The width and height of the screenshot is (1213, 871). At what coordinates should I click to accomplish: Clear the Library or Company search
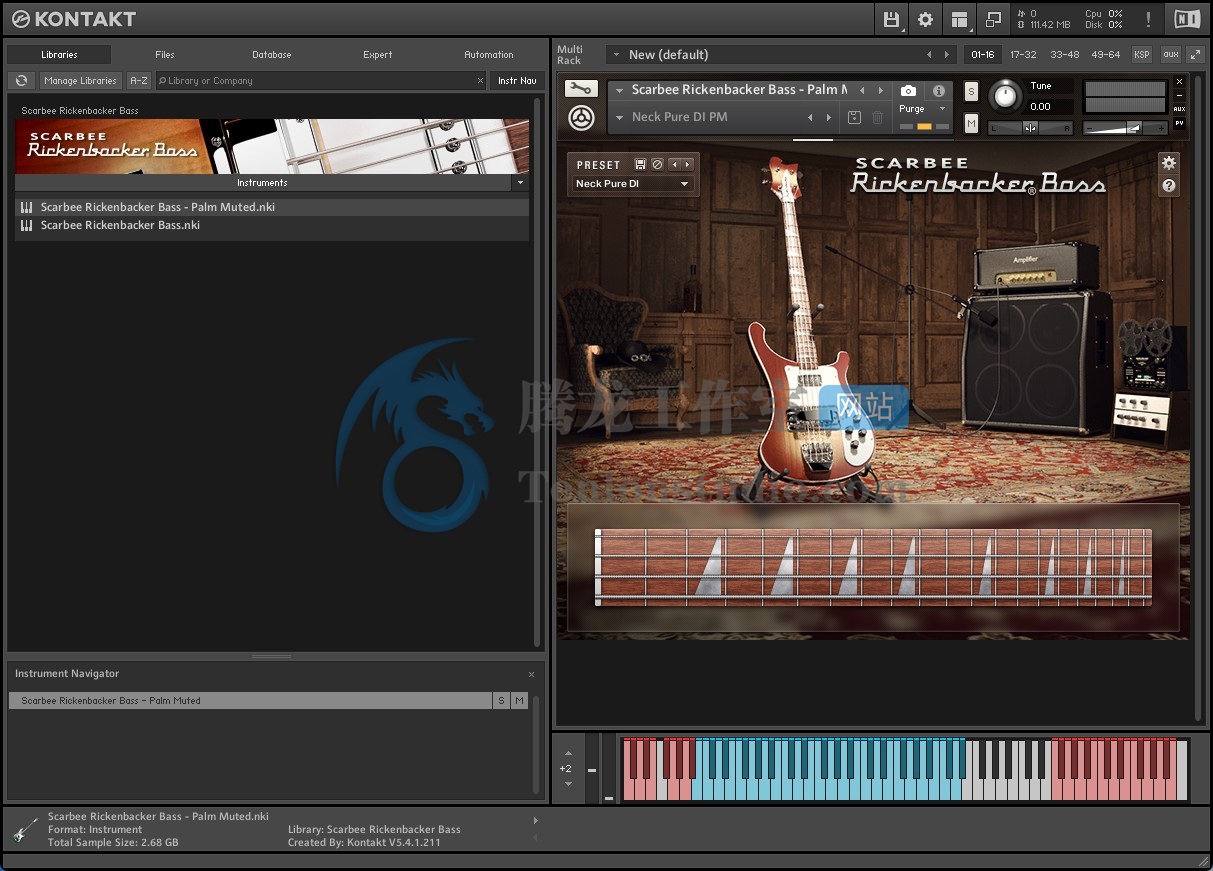pos(479,81)
